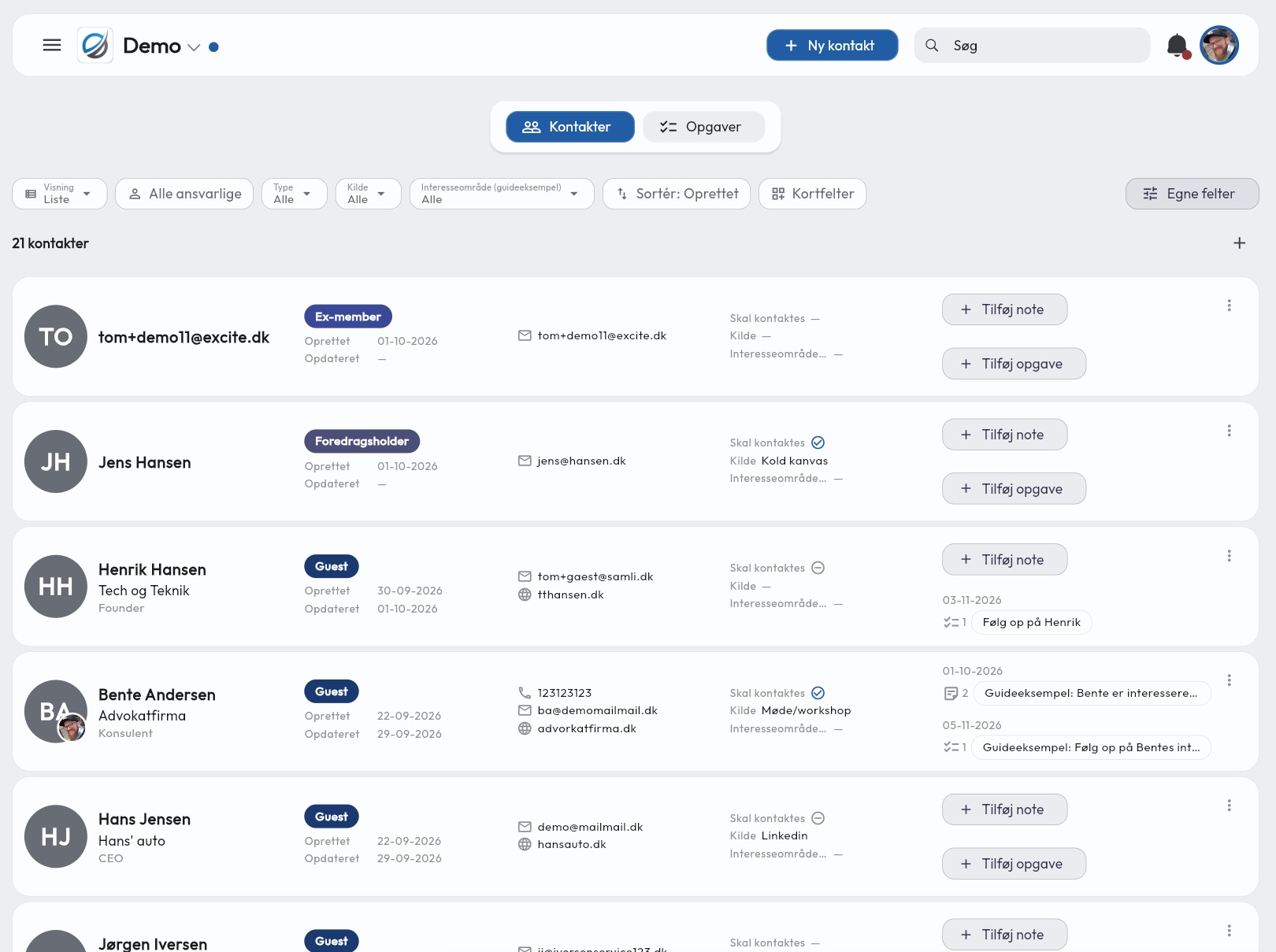This screenshot has width=1276, height=952.
Task: Switch to the Opgaver tab
Action: [703, 127]
